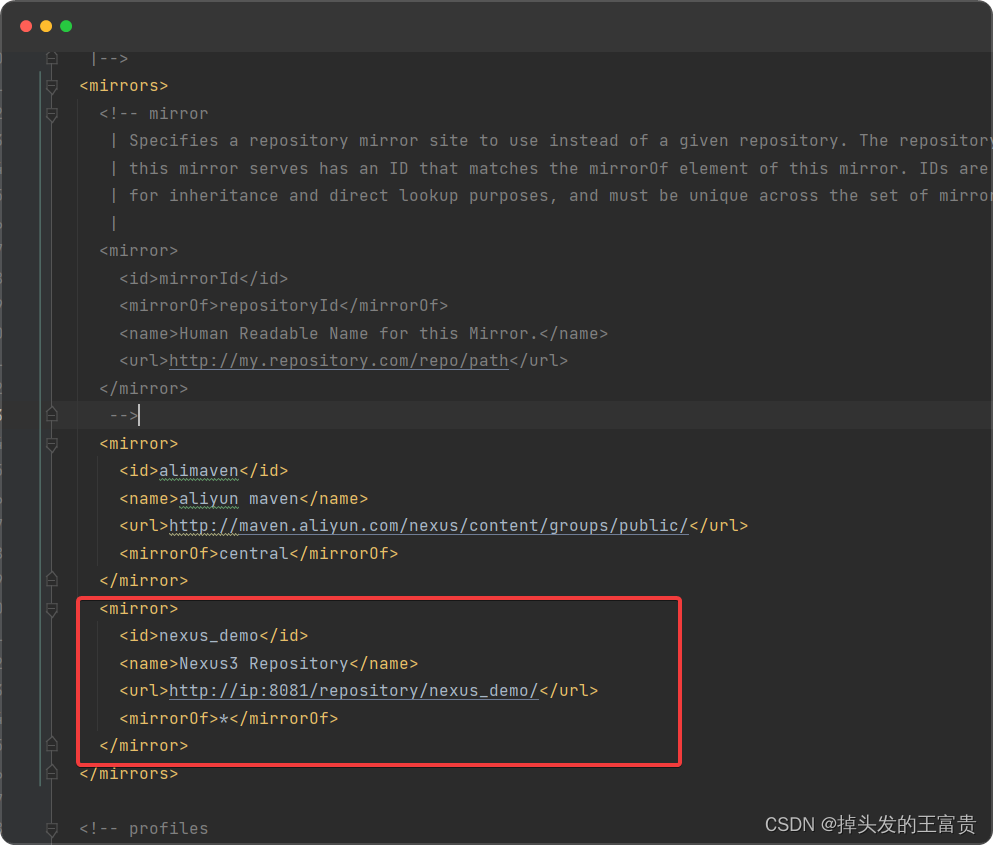Collapse the <mirrors> block fold marker
This screenshot has height=845, width=993.
click(x=52, y=86)
